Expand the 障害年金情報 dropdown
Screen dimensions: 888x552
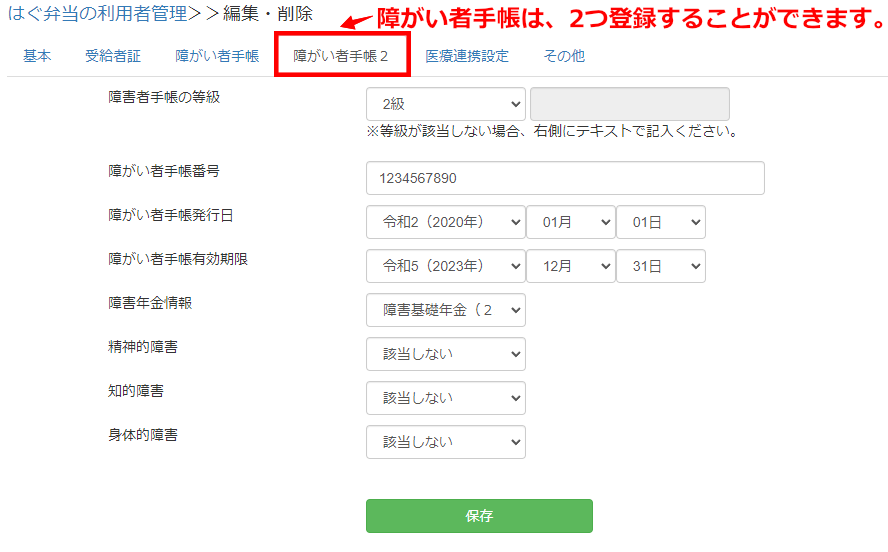click(445, 310)
